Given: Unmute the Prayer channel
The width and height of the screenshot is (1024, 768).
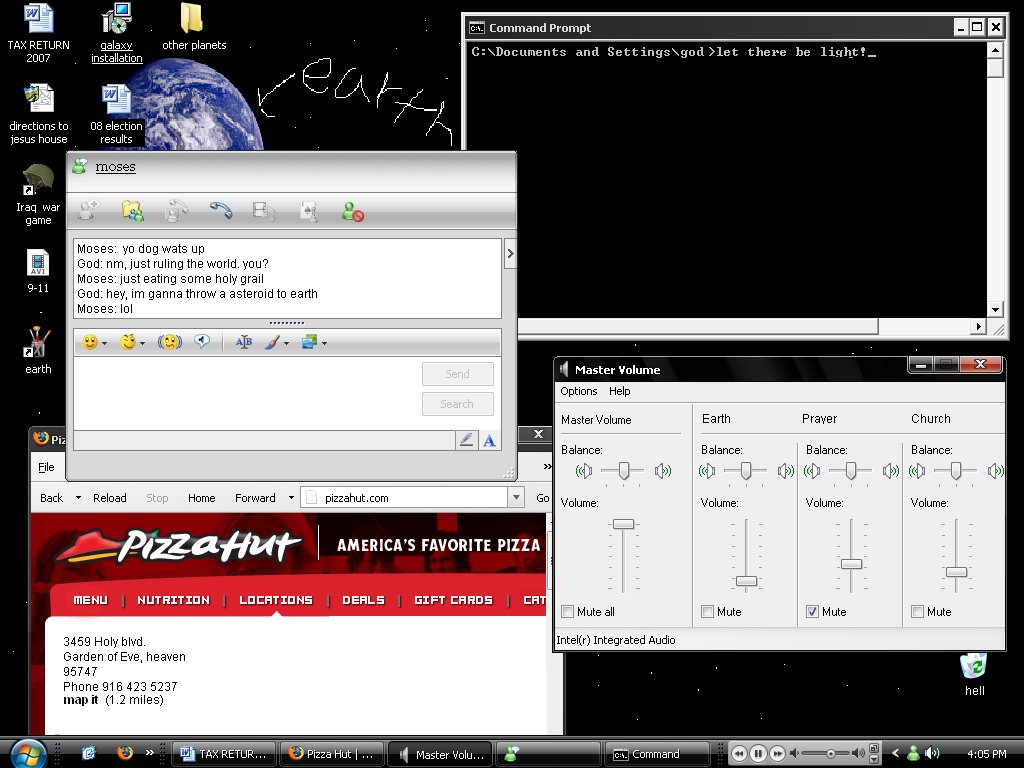Looking at the screenshot, I should pyautogui.click(x=813, y=612).
